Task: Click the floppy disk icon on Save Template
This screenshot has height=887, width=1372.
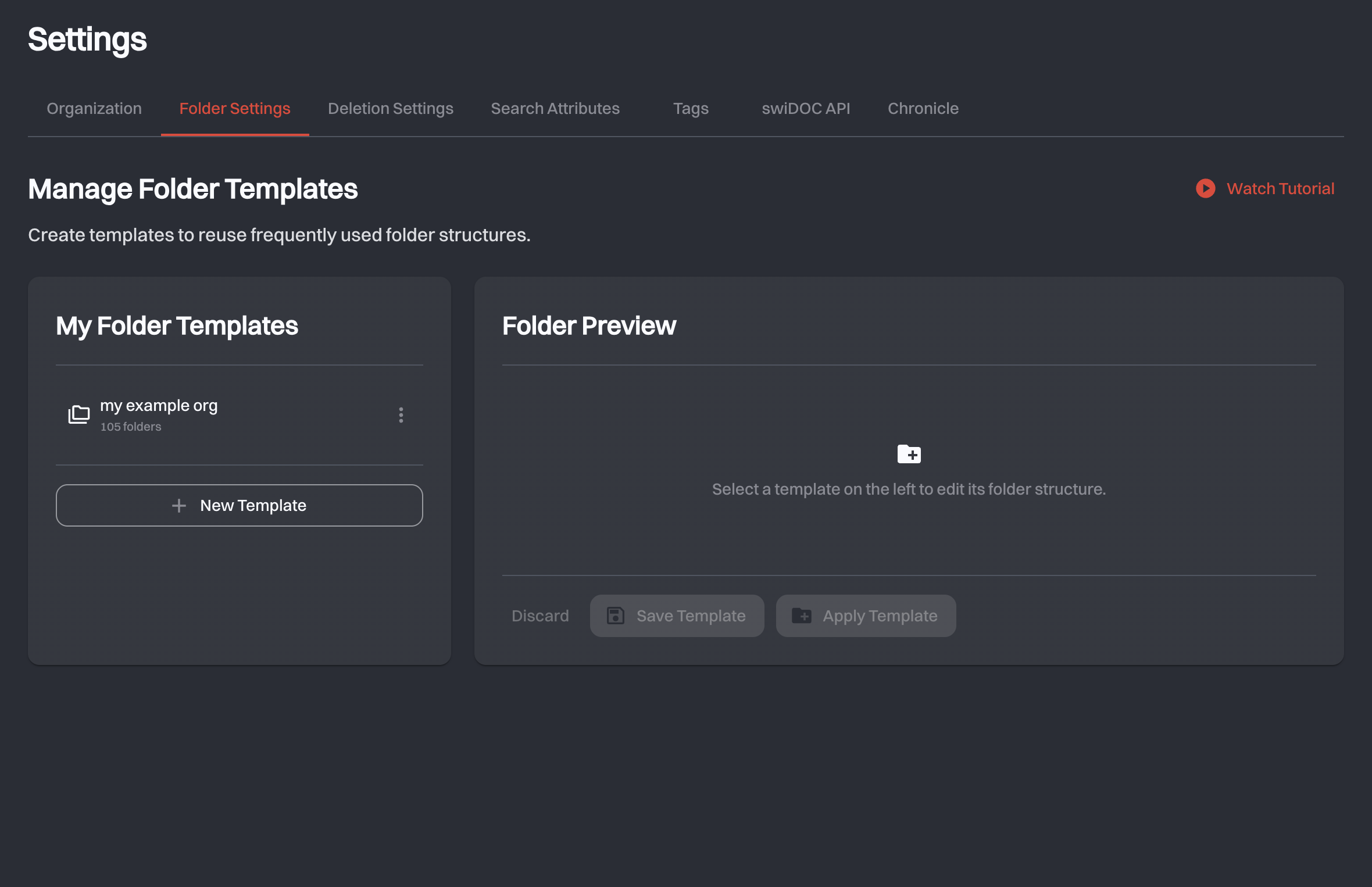Action: (x=616, y=616)
